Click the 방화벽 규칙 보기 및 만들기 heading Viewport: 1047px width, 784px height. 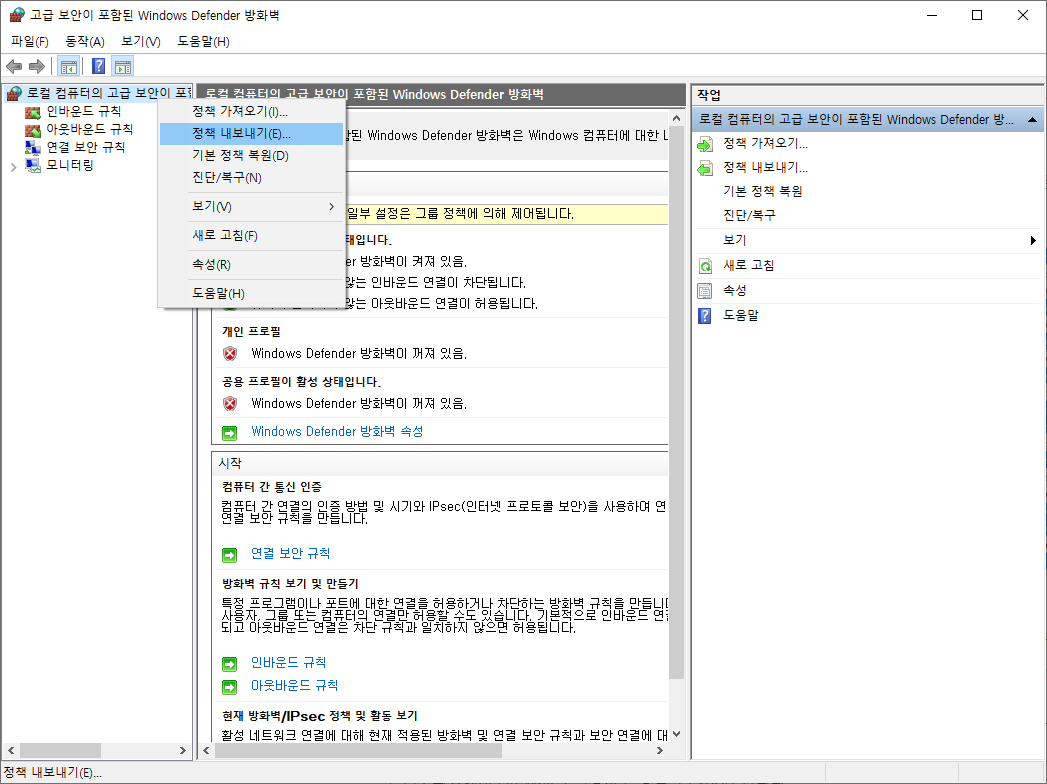pos(290,584)
